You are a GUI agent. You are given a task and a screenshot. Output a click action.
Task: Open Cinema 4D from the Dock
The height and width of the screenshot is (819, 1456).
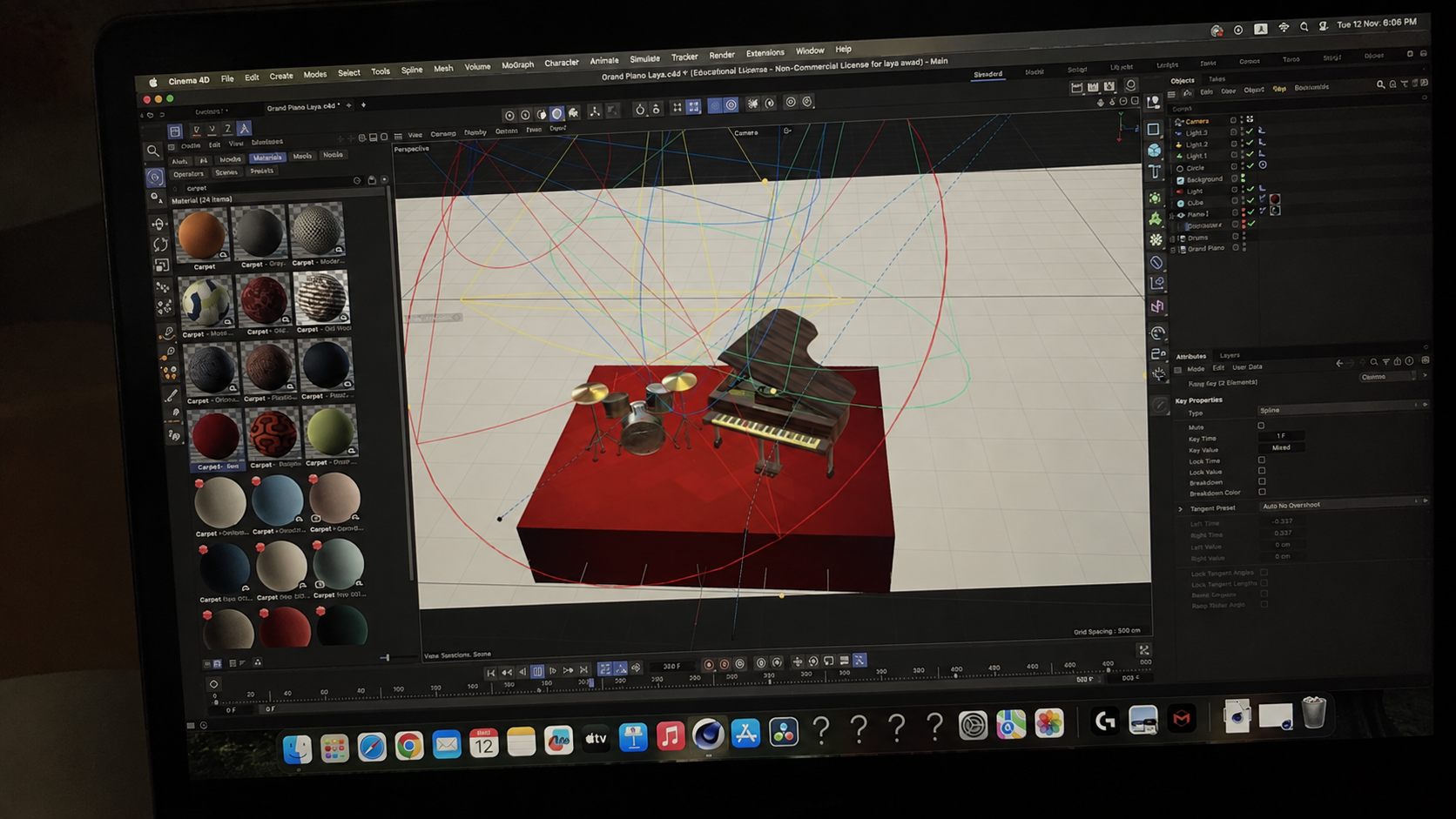pos(708,735)
